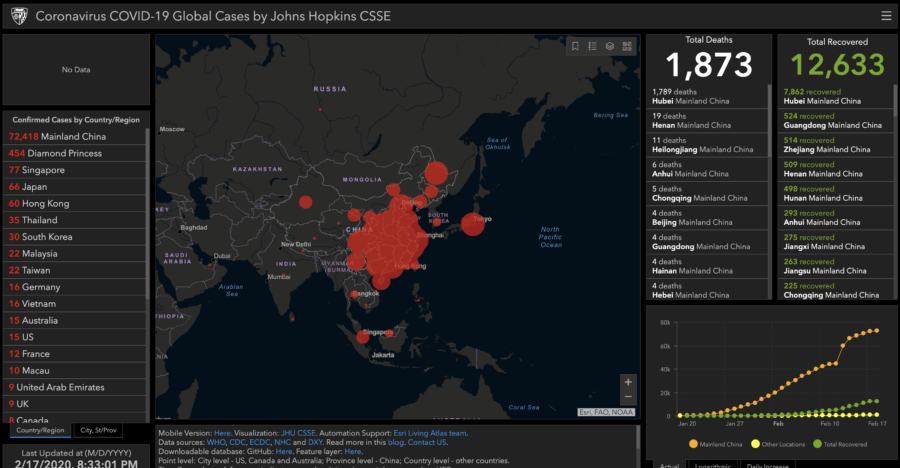This screenshot has height=468, width=900.
Task: Open the hamburger menu in the header
Action: pyautogui.click(x=886, y=16)
